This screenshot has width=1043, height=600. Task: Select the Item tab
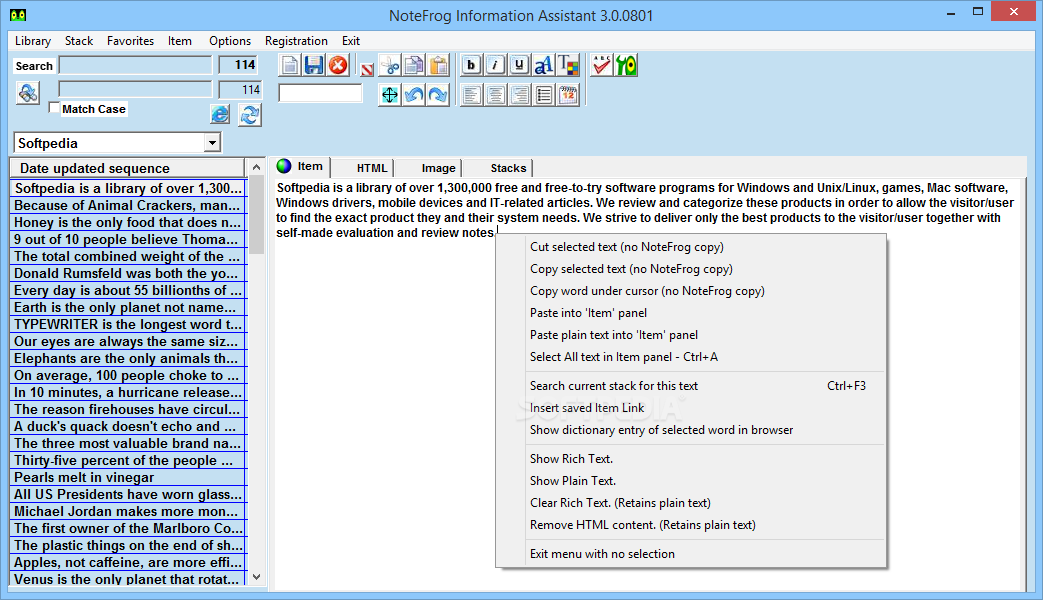tap(301, 166)
